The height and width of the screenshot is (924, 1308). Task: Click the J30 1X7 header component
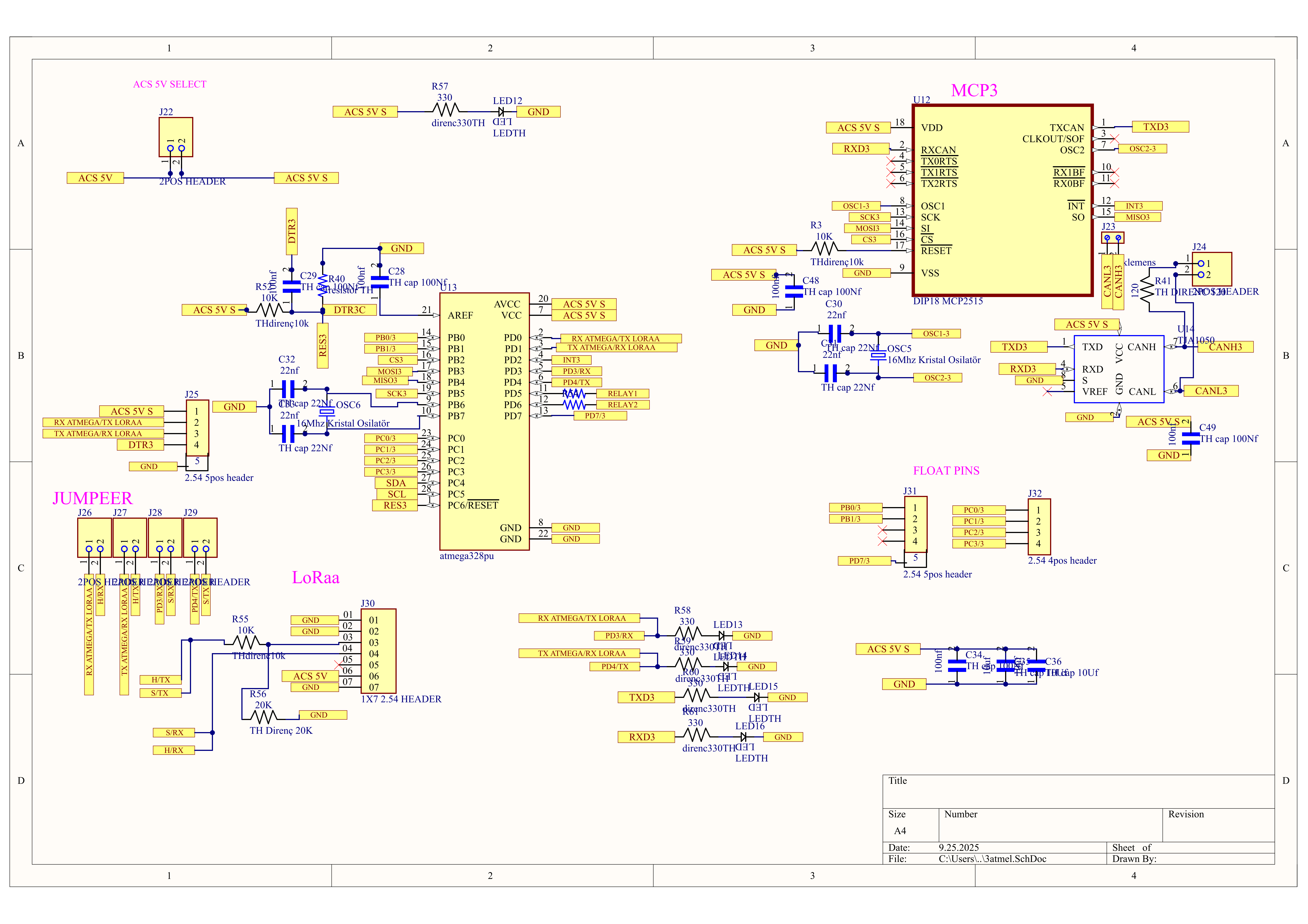[x=378, y=651]
